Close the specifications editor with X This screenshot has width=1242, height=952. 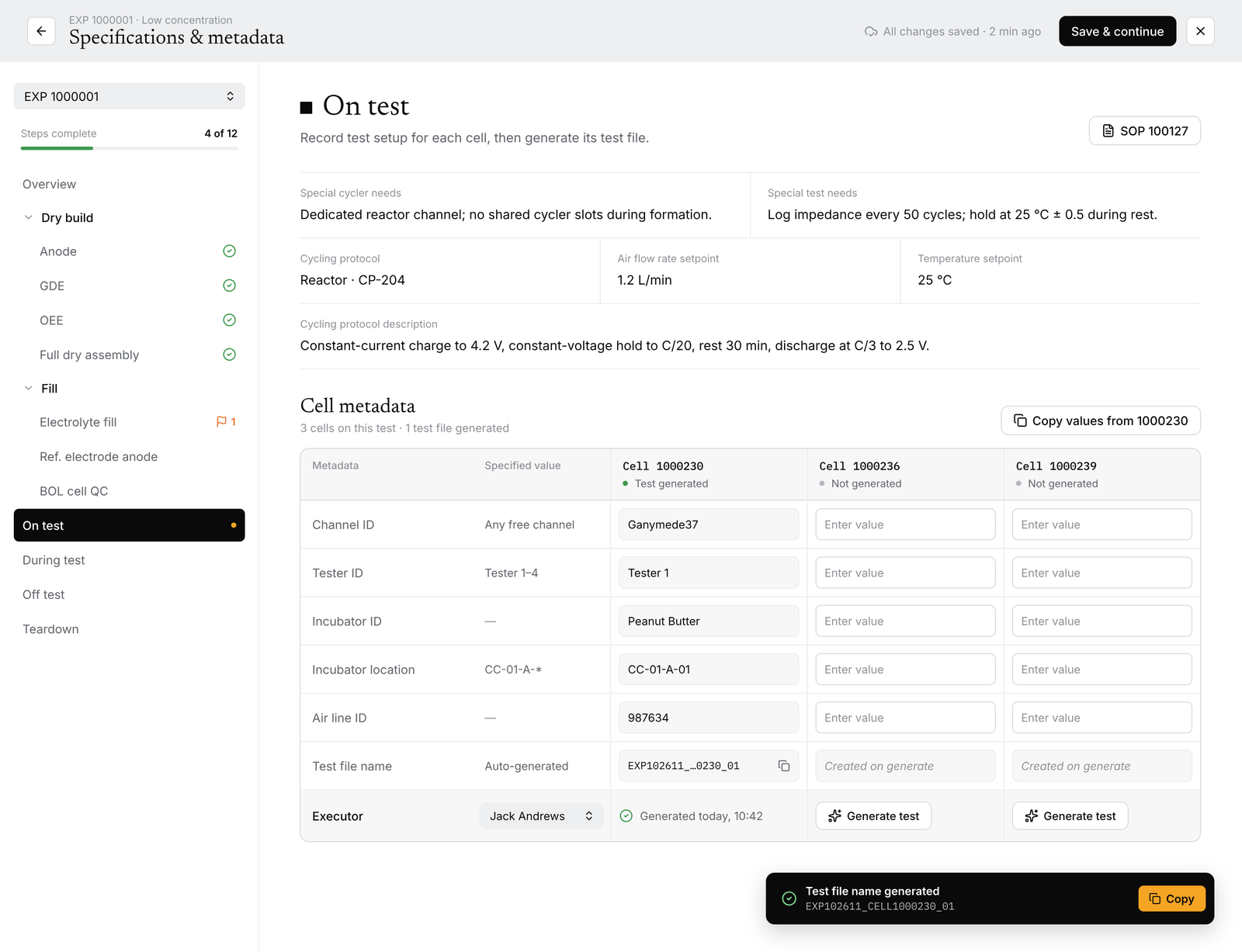point(1200,31)
